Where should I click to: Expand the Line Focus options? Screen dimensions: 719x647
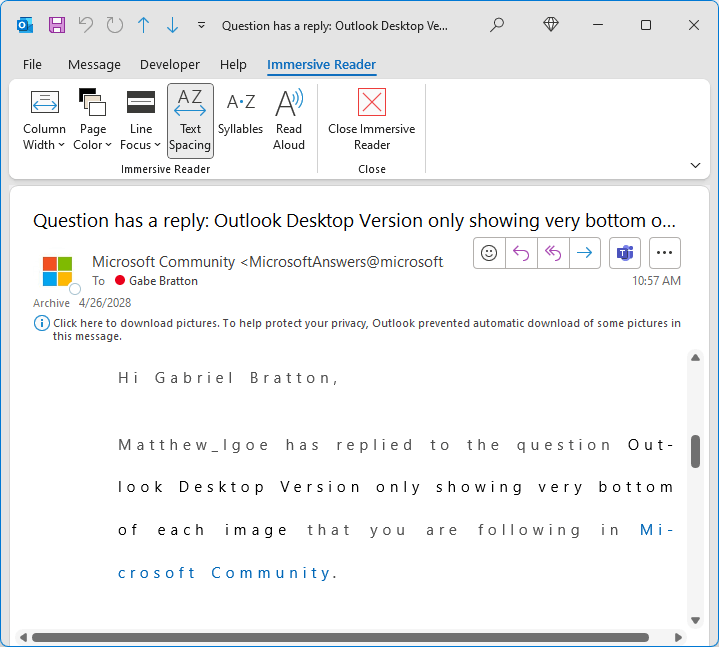click(140, 121)
